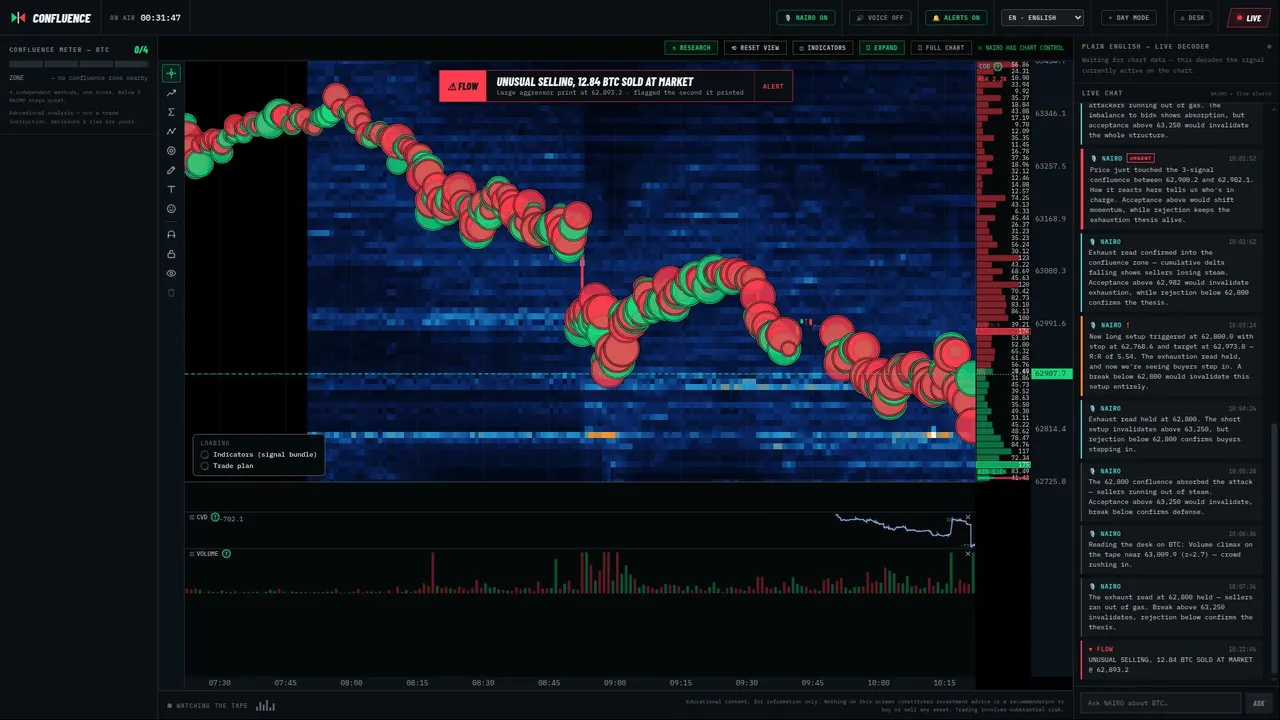The image size is (1280, 720).
Task: Click the CVD info icon
Action: coord(215,518)
